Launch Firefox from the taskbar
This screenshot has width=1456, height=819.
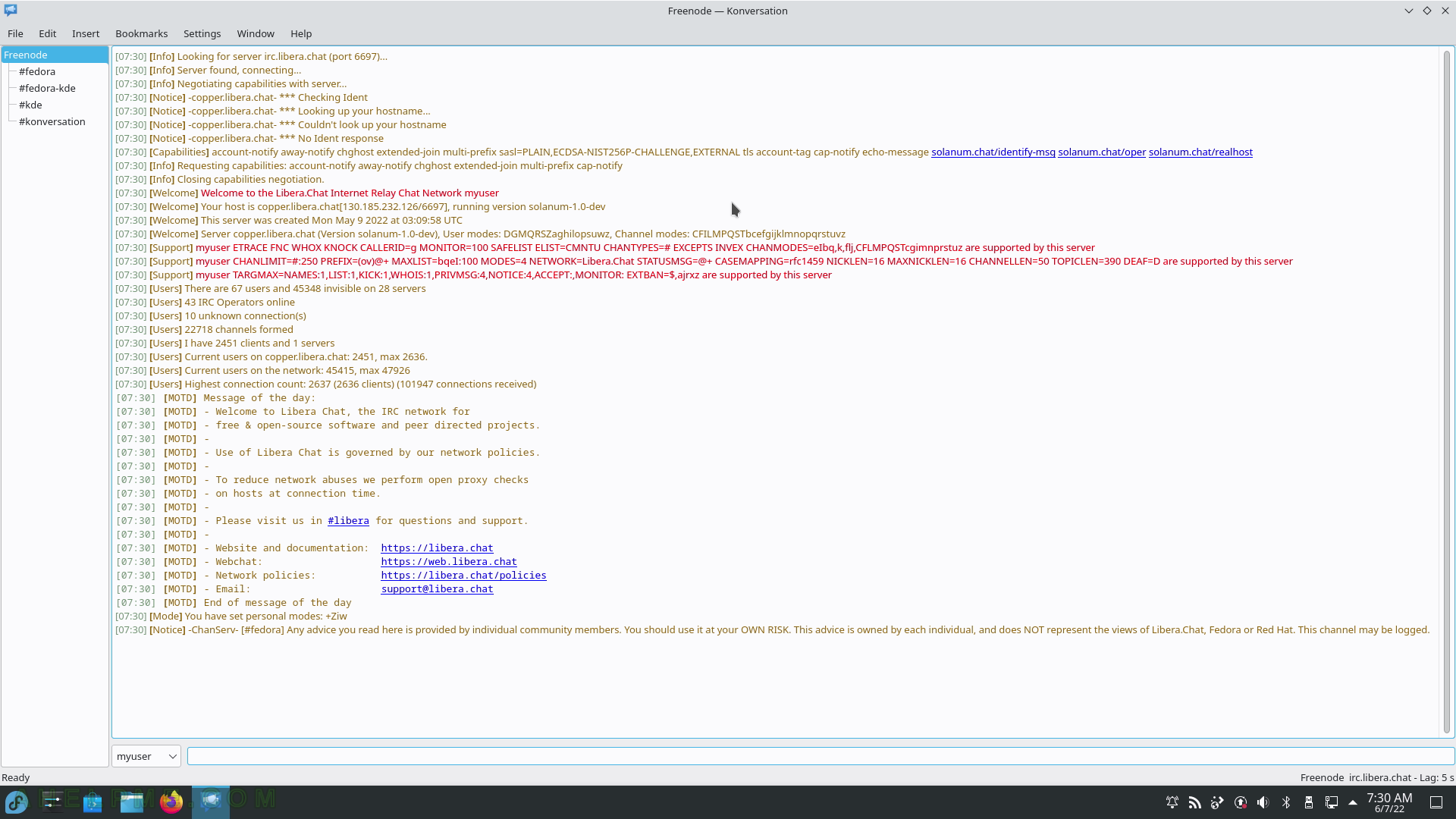pyautogui.click(x=171, y=802)
